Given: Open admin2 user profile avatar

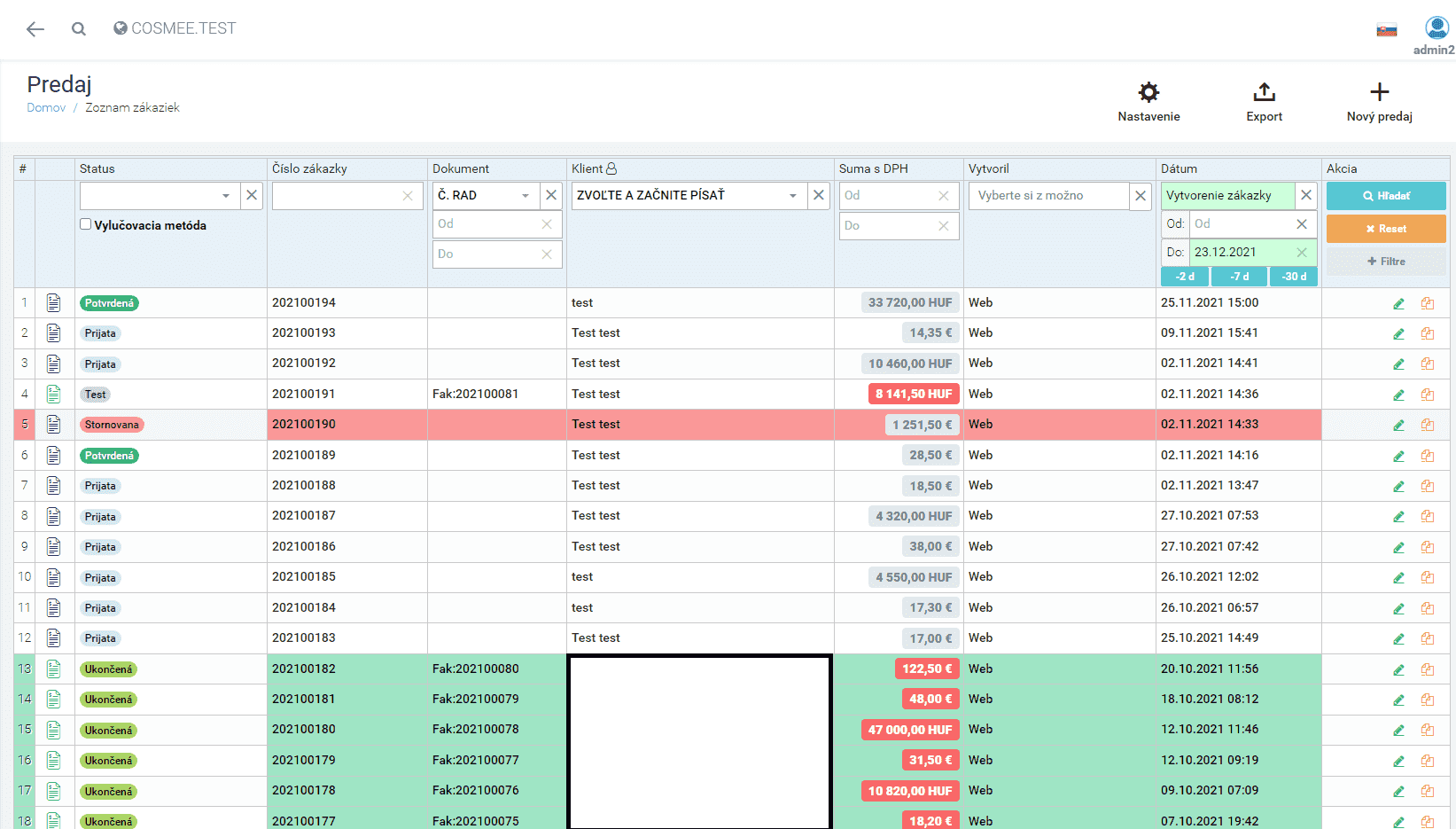Looking at the screenshot, I should 1437,27.
